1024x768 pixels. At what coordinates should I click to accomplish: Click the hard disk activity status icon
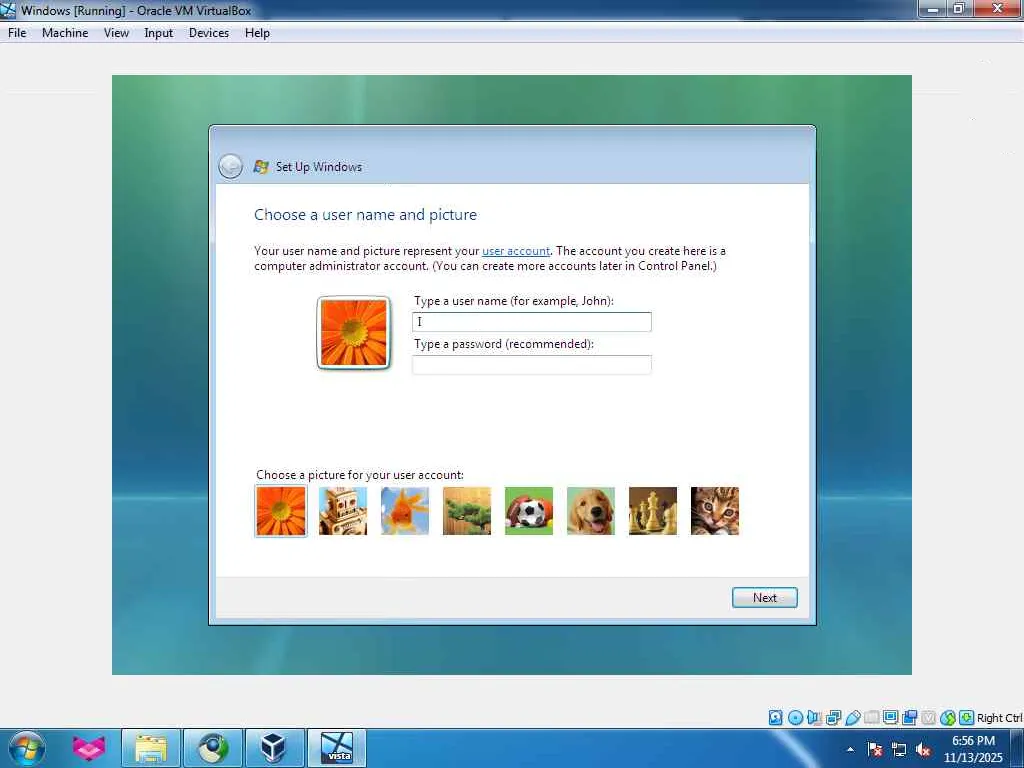click(x=775, y=718)
